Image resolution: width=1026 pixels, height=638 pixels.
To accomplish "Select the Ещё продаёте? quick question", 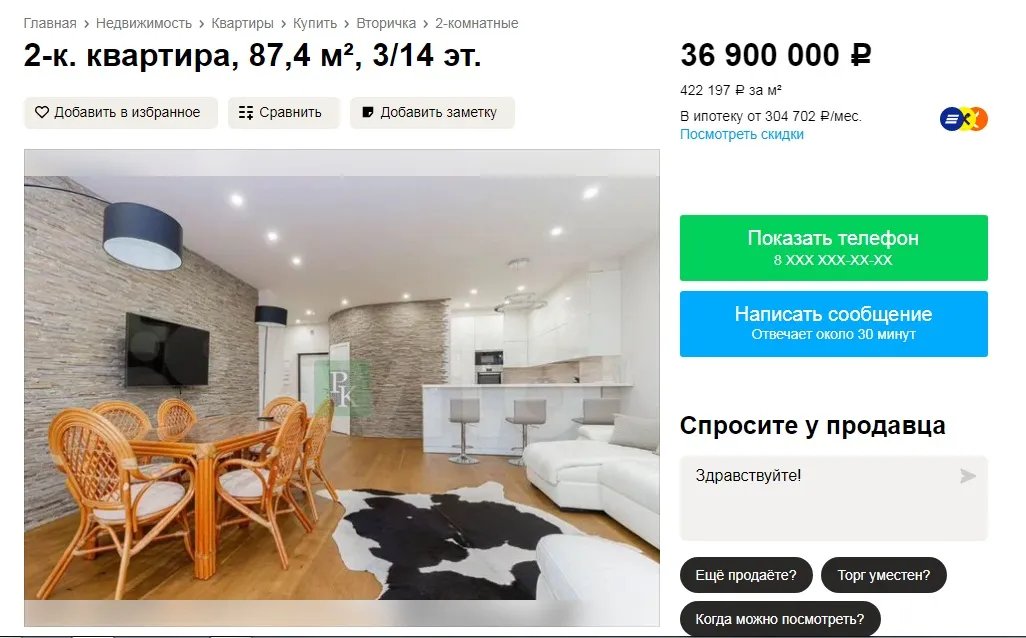I will coord(746,575).
